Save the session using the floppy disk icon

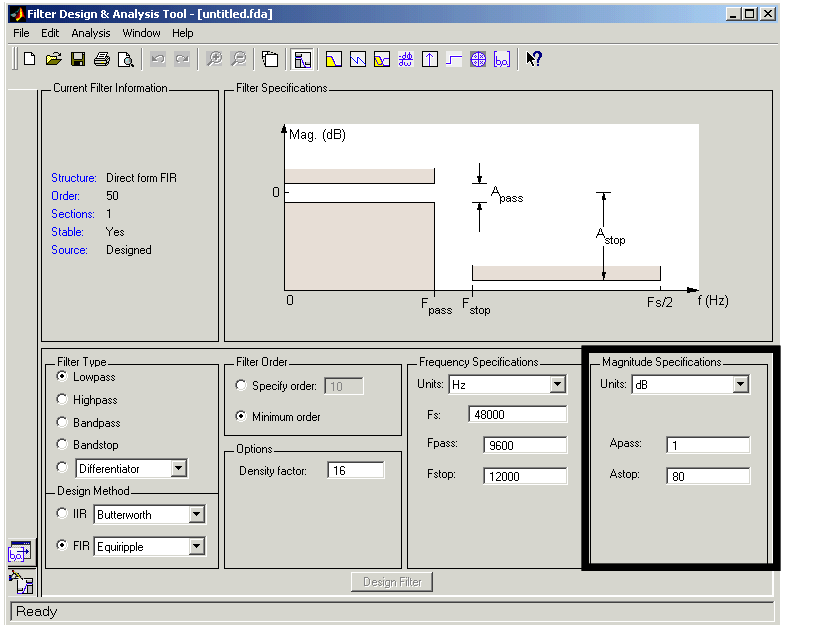78,59
